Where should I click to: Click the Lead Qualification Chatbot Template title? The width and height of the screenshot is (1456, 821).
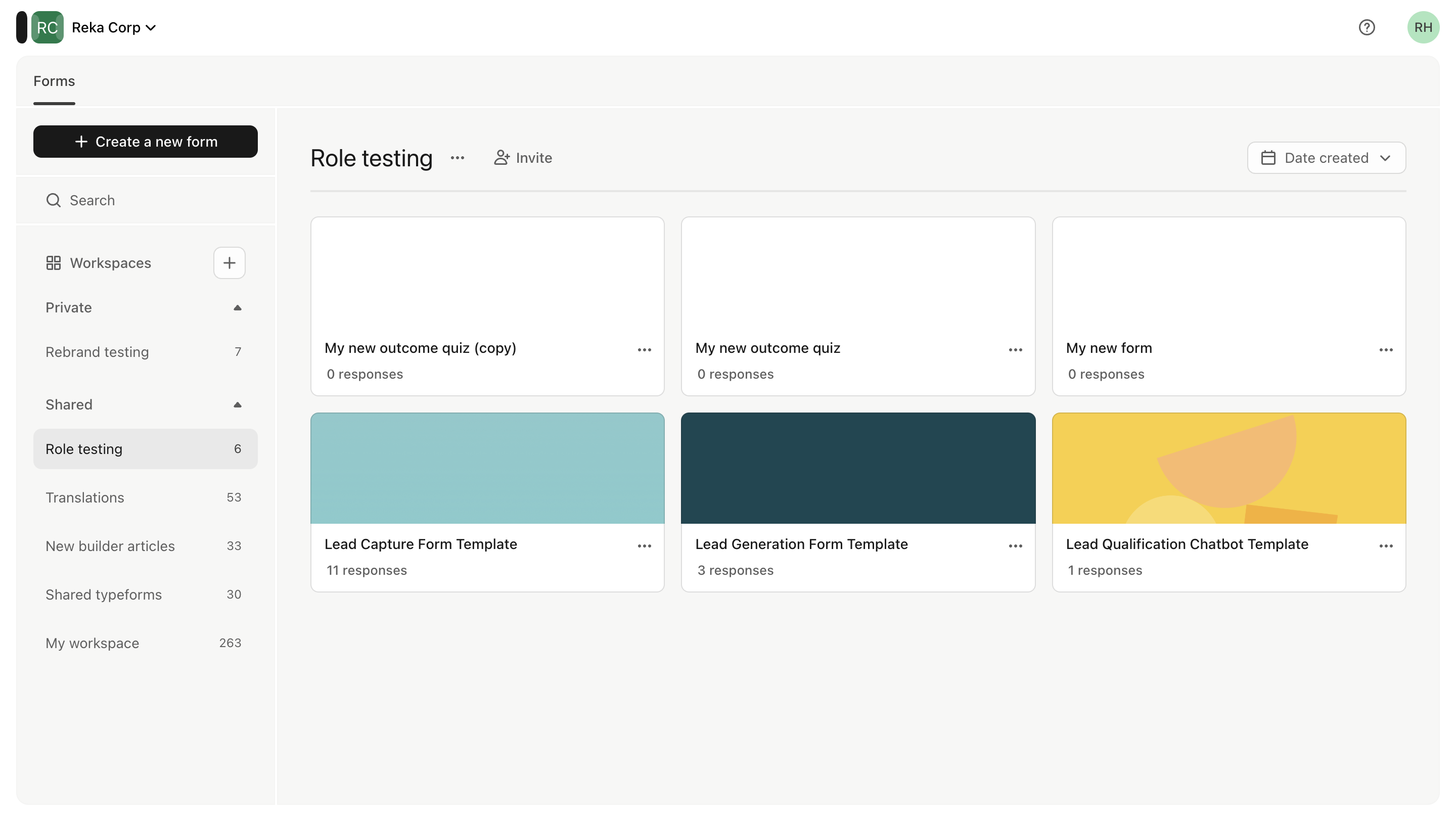coord(1187,544)
